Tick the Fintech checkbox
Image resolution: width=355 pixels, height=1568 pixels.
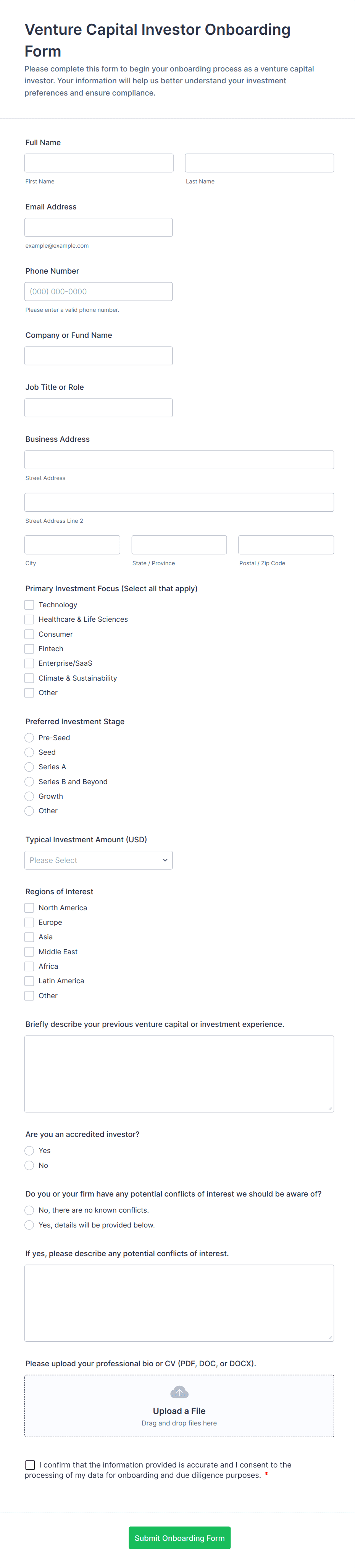(29, 649)
